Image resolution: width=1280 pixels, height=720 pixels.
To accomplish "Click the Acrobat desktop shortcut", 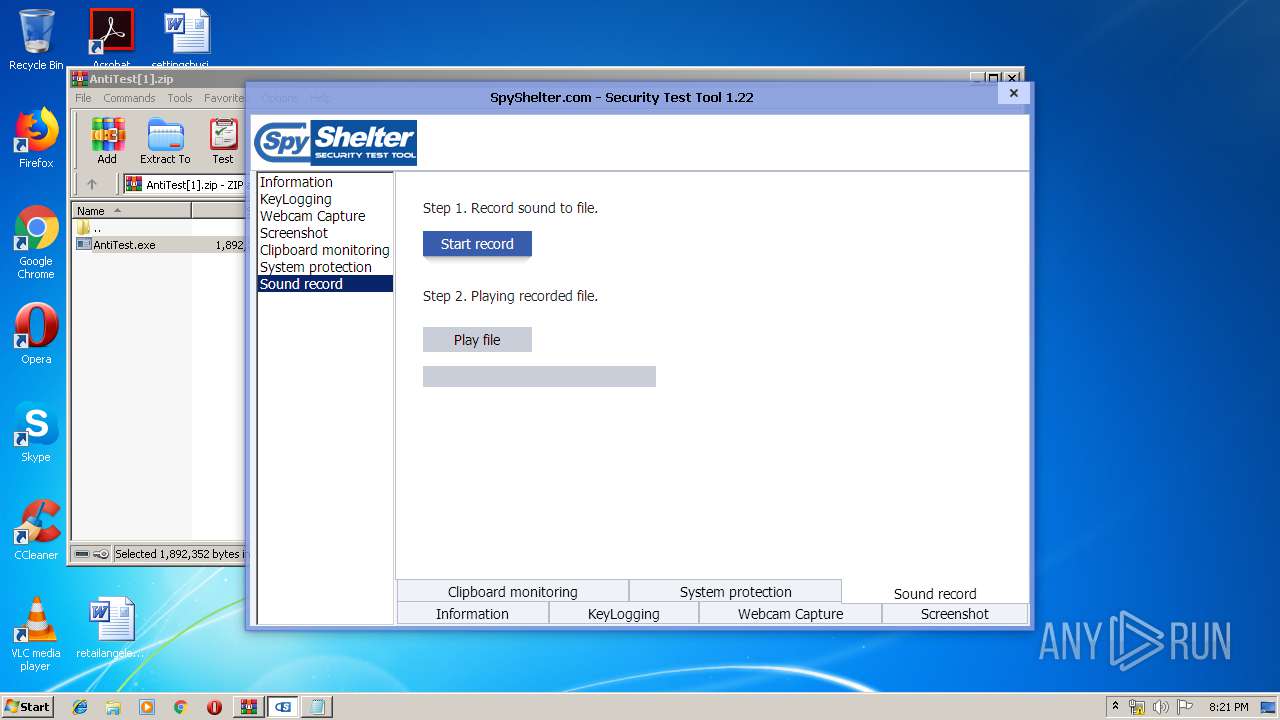I will [x=111, y=38].
